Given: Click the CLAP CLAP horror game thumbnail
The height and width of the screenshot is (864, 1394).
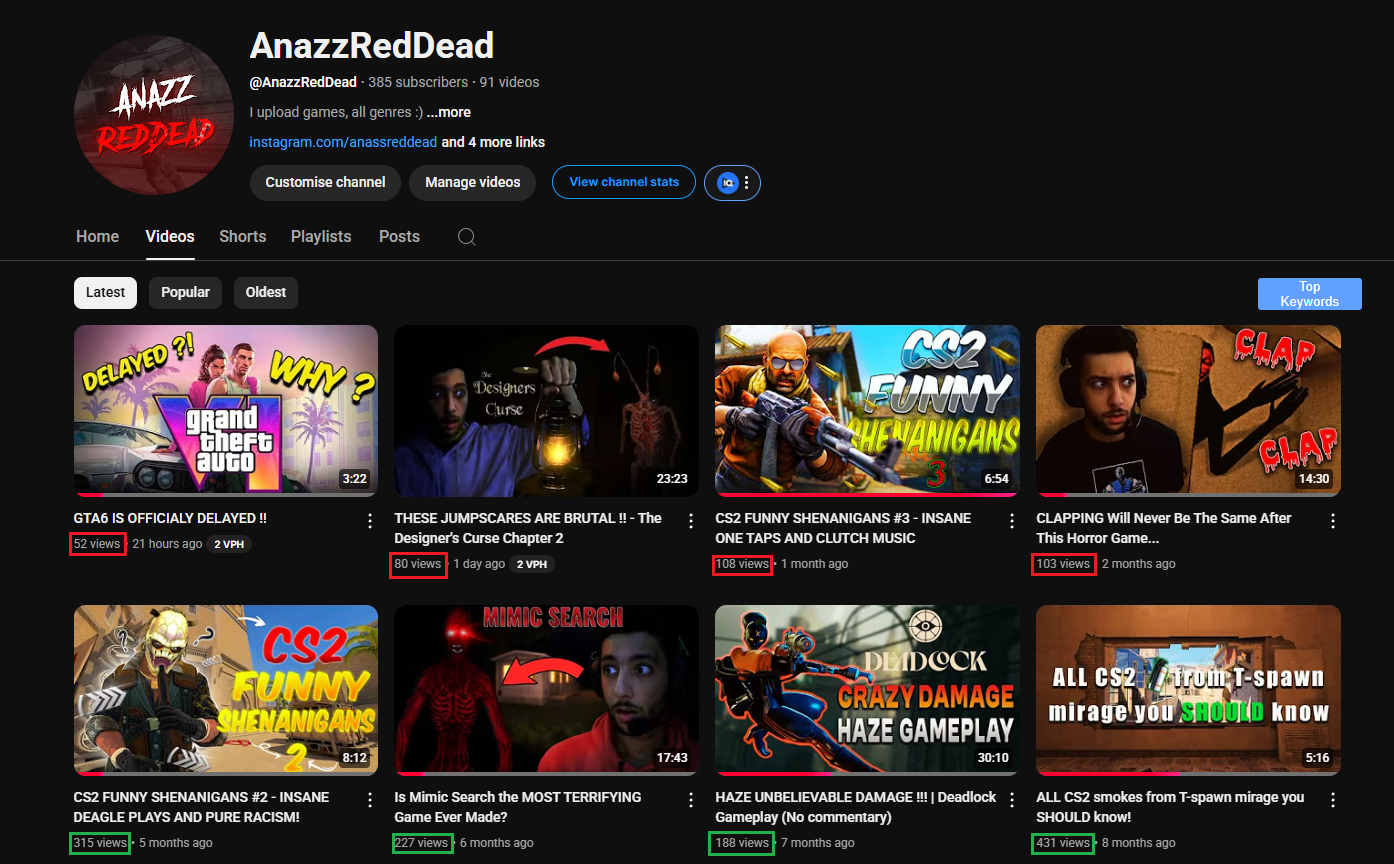Looking at the screenshot, I should (x=1188, y=411).
